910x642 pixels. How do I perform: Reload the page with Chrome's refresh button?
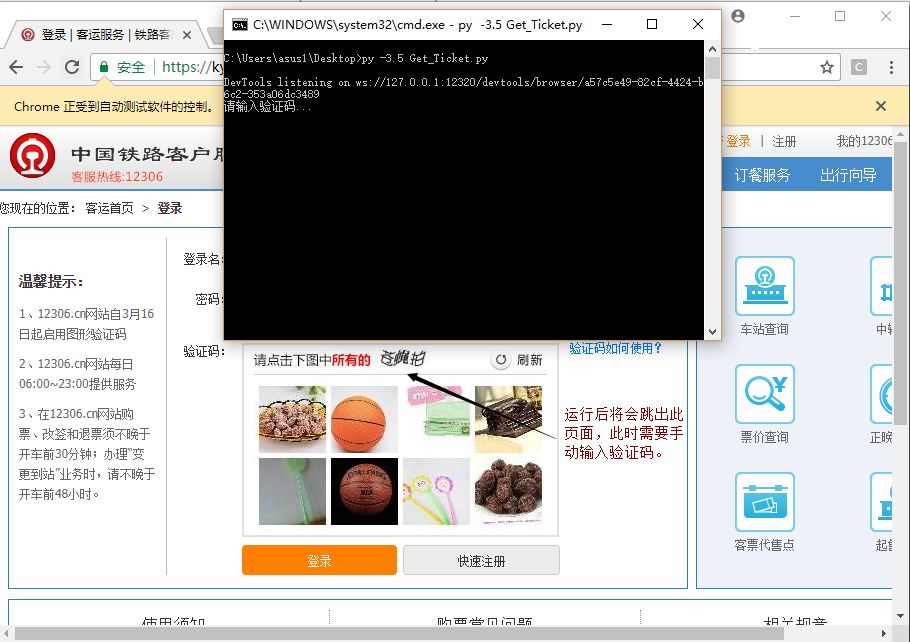[x=72, y=67]
